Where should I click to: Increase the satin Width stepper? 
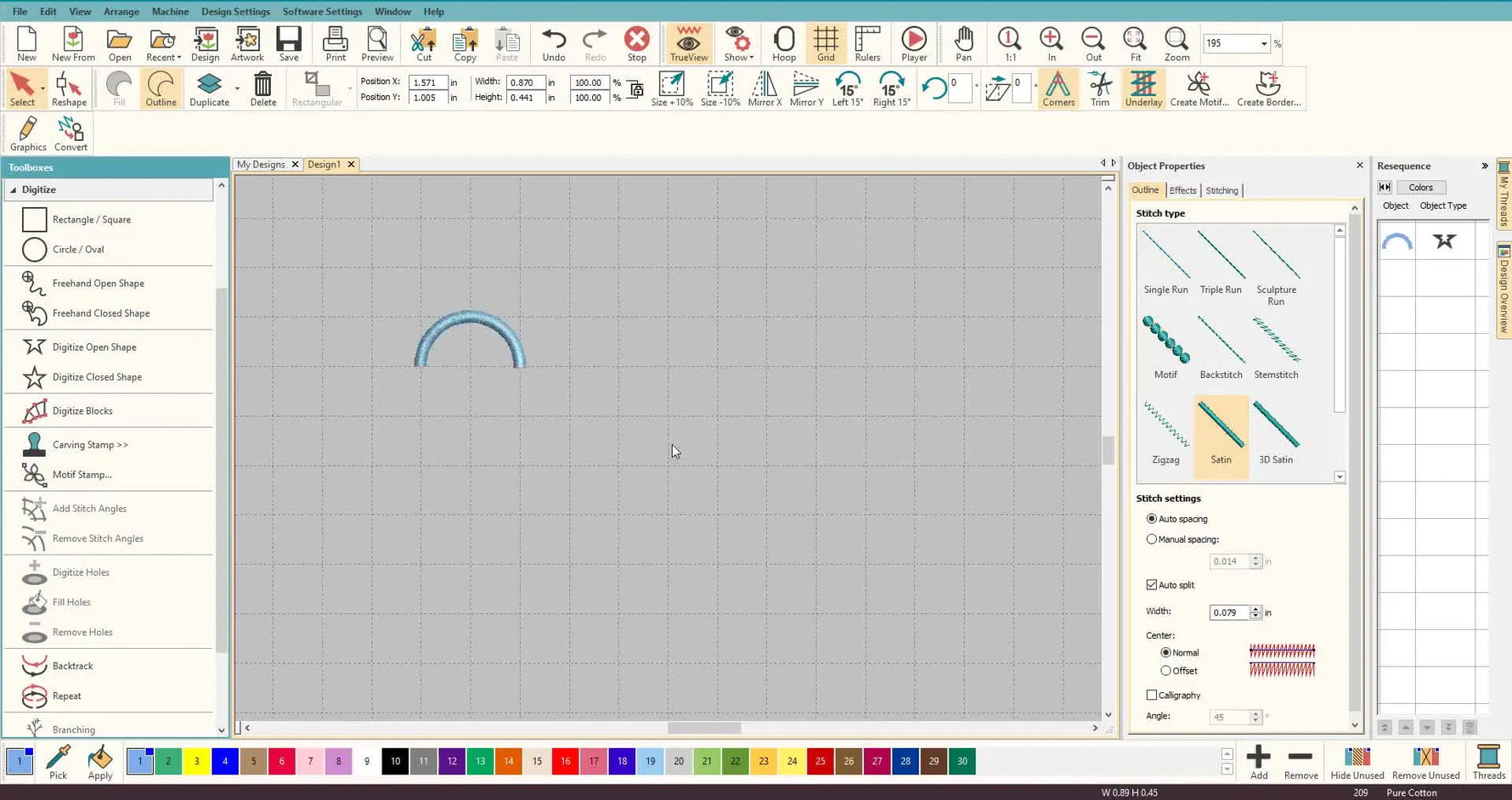(x=1255, y=610)
